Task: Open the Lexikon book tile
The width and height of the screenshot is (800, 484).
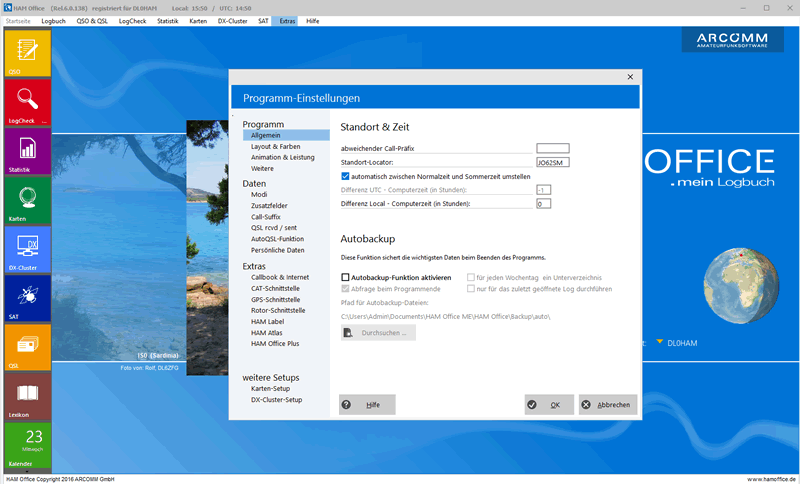Action: pos(28,396)
